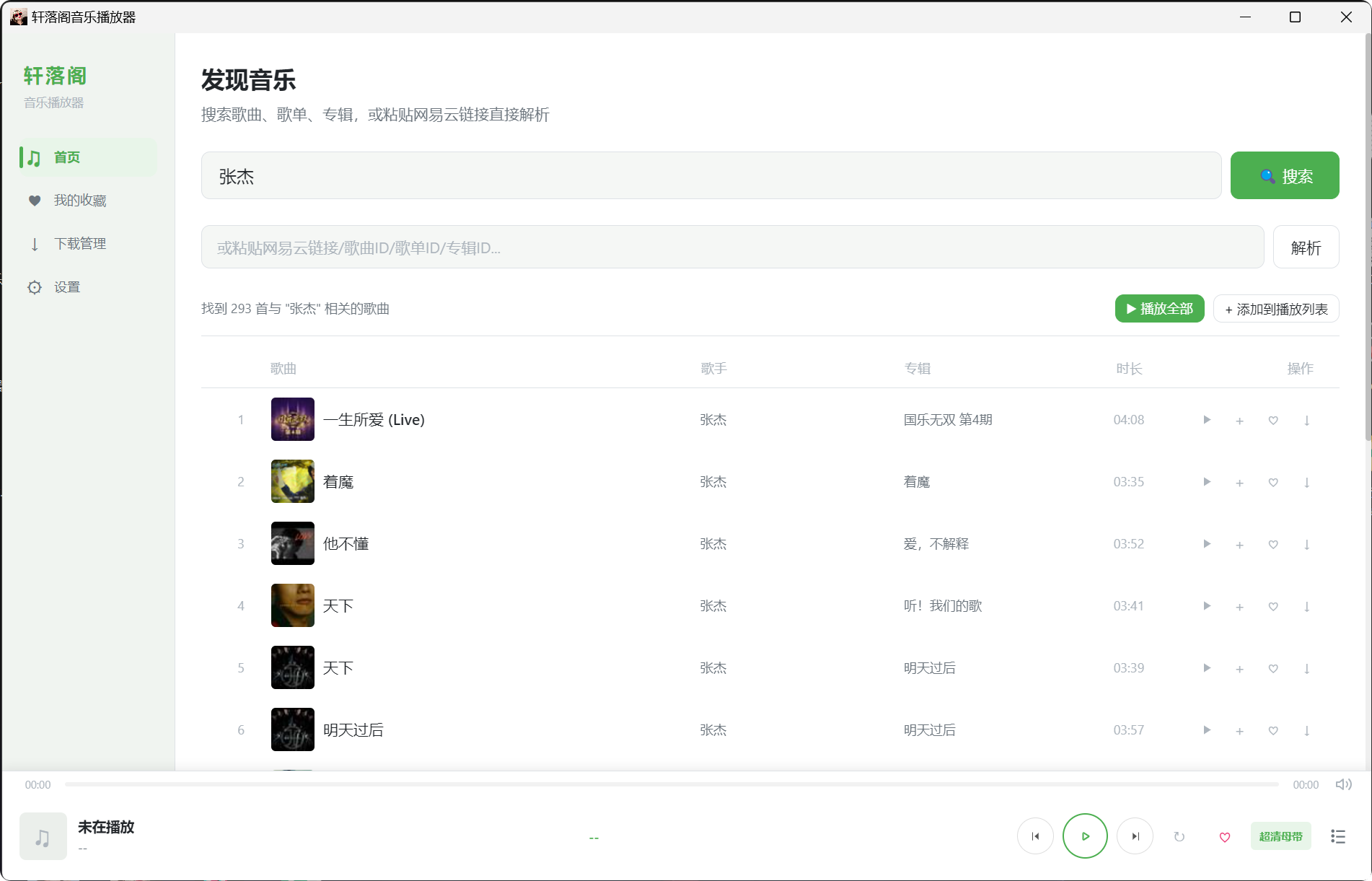1372x881 pixels.
Task: Favorite the song 一生所爱 (Live)
Action: click(1273, 421)
